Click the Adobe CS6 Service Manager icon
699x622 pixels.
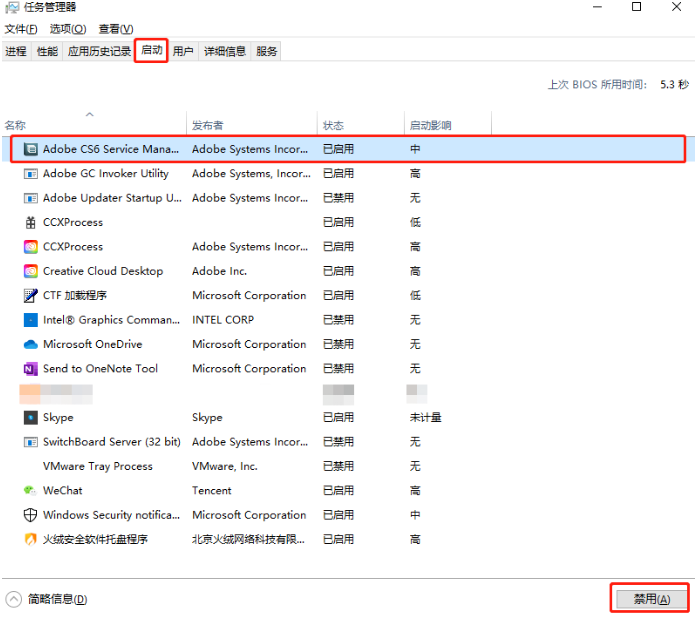[30, 149]
